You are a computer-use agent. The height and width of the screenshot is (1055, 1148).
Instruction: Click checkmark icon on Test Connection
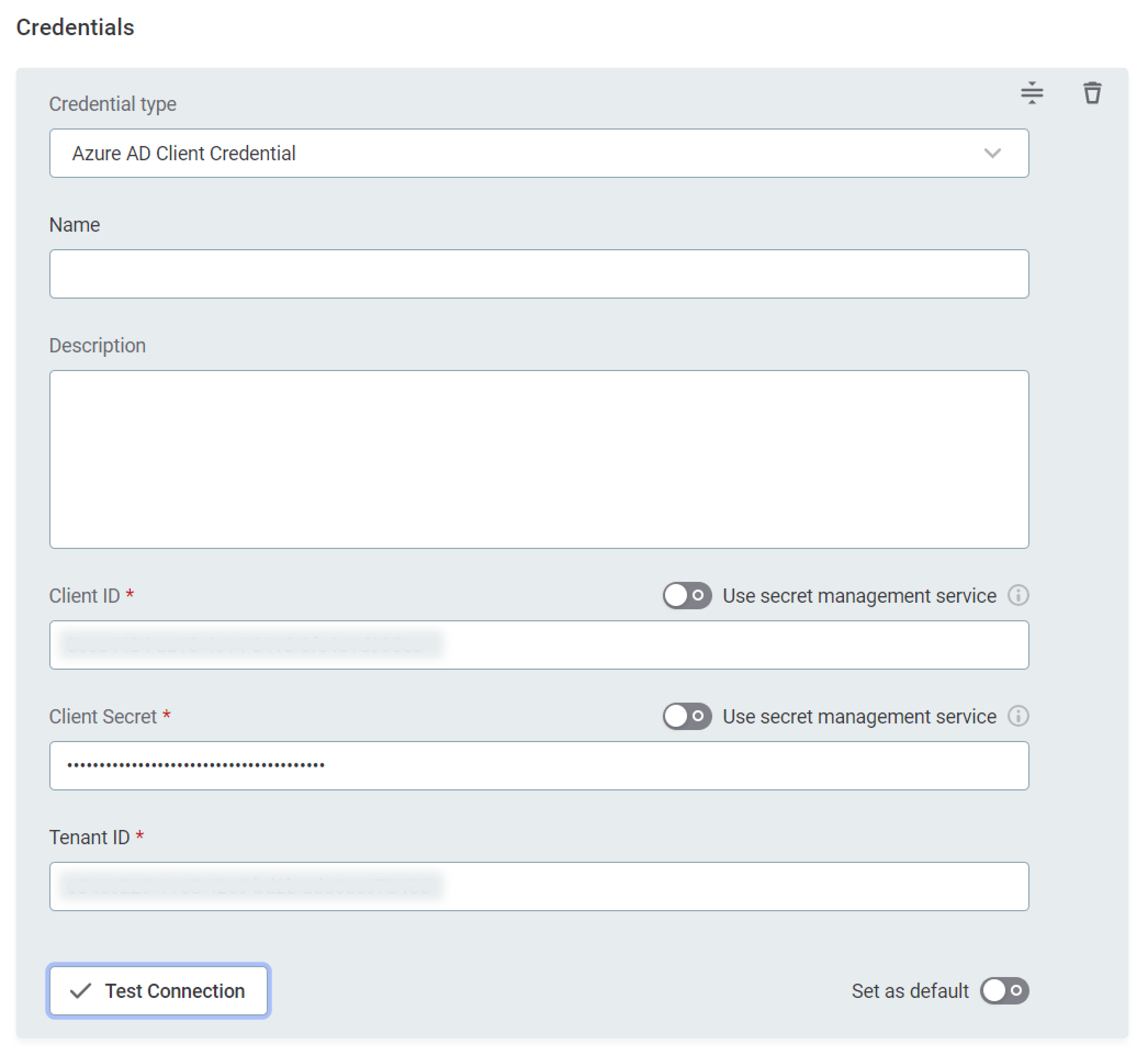81,991
